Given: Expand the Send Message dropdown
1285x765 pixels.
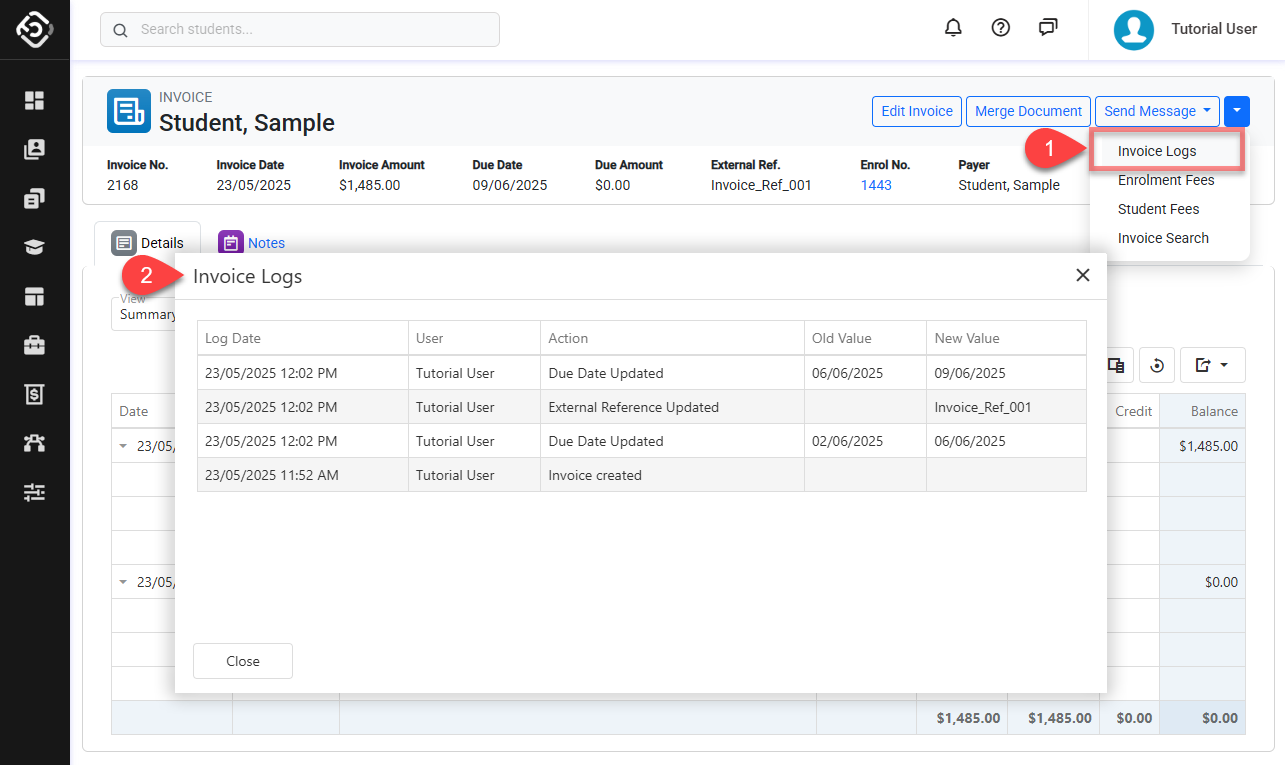Looking at the screenshot, I should [x=1157, y=111].
